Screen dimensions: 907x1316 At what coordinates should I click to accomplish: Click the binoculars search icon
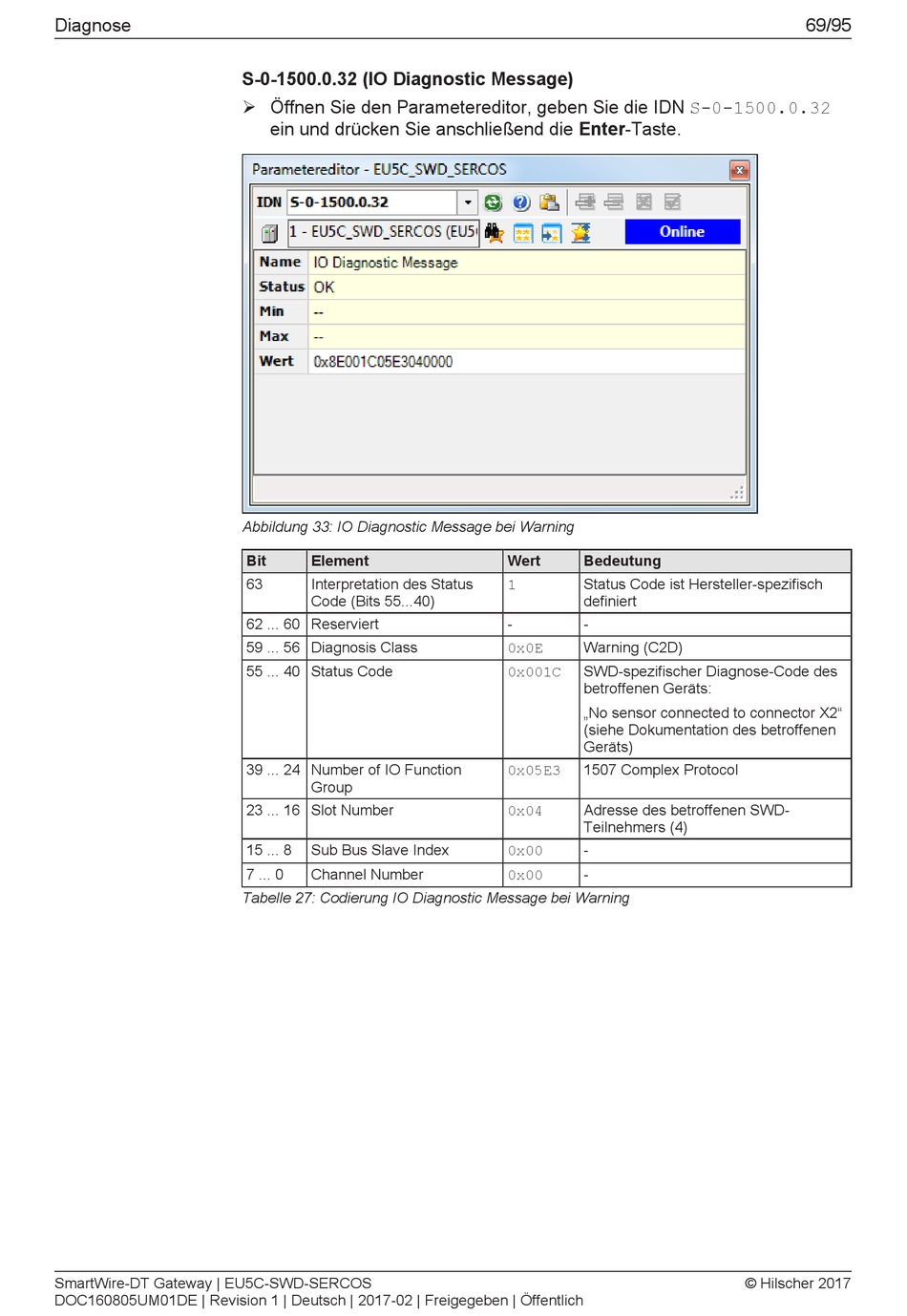(x=494, y=232)
